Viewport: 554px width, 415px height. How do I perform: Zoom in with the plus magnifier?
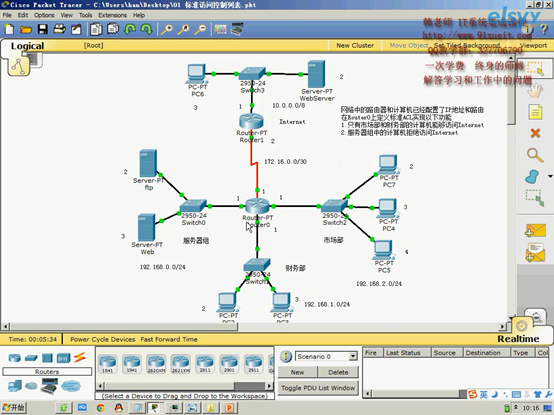tap(166, 29)
